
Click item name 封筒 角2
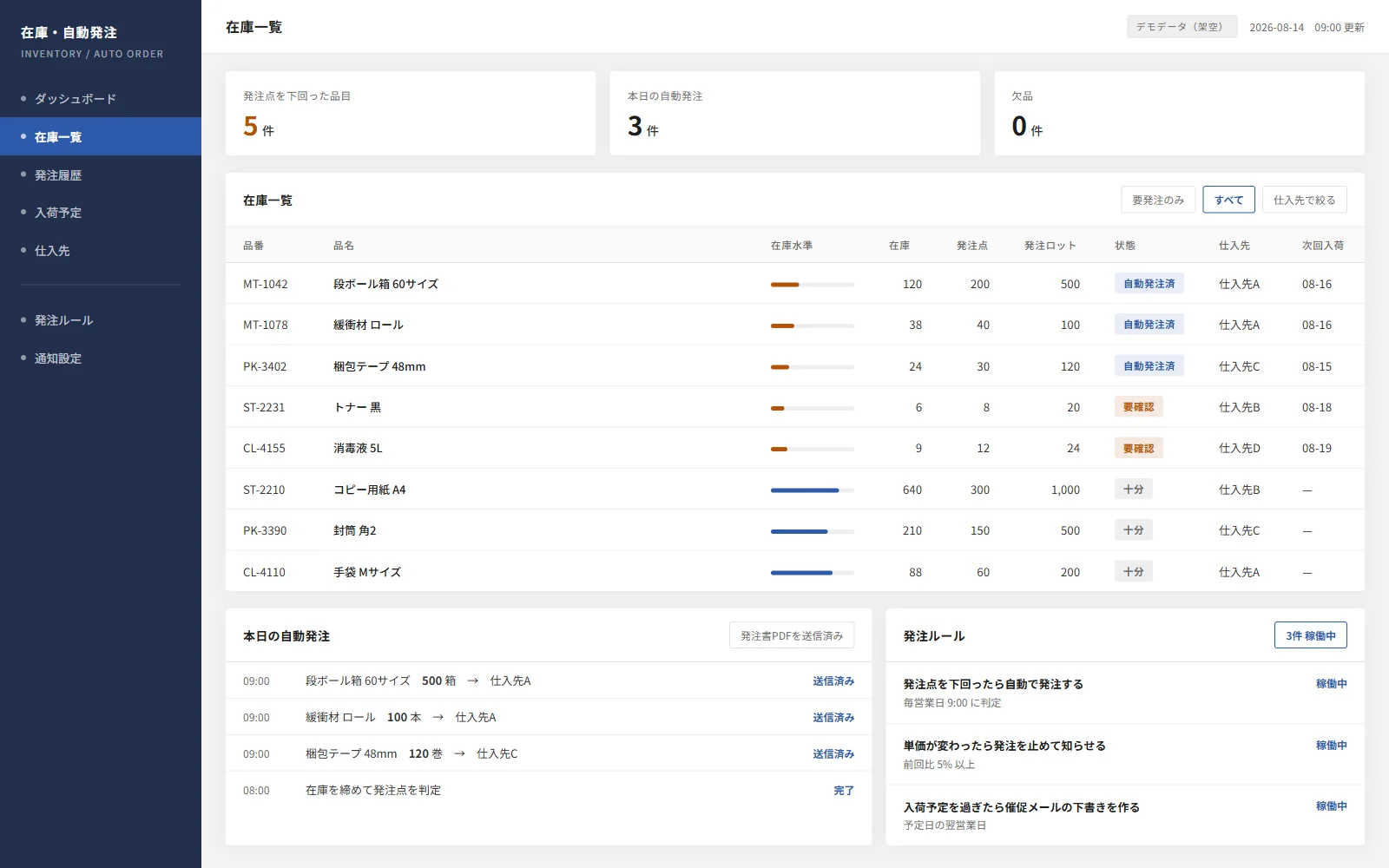[x=354, y=530]
